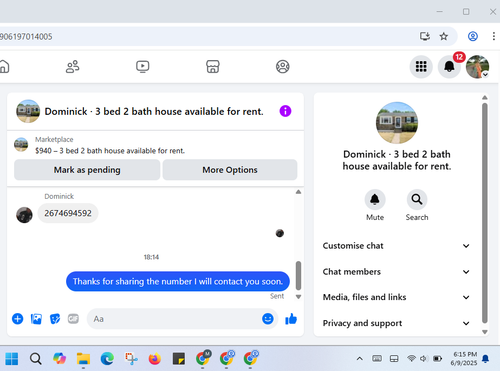Screen dimensions: 500x371
Task: Open File Explorer from the taskbar
Action: (83, 359)
